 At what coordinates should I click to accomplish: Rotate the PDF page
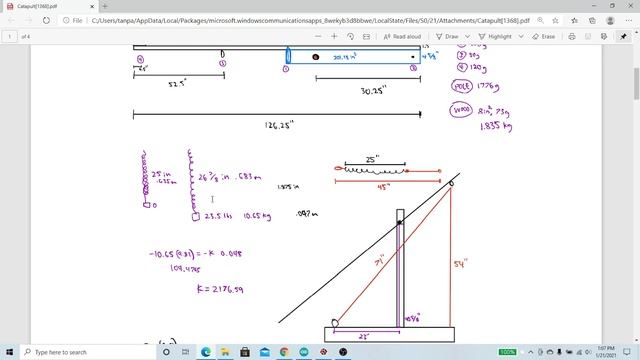pos(350,36)
